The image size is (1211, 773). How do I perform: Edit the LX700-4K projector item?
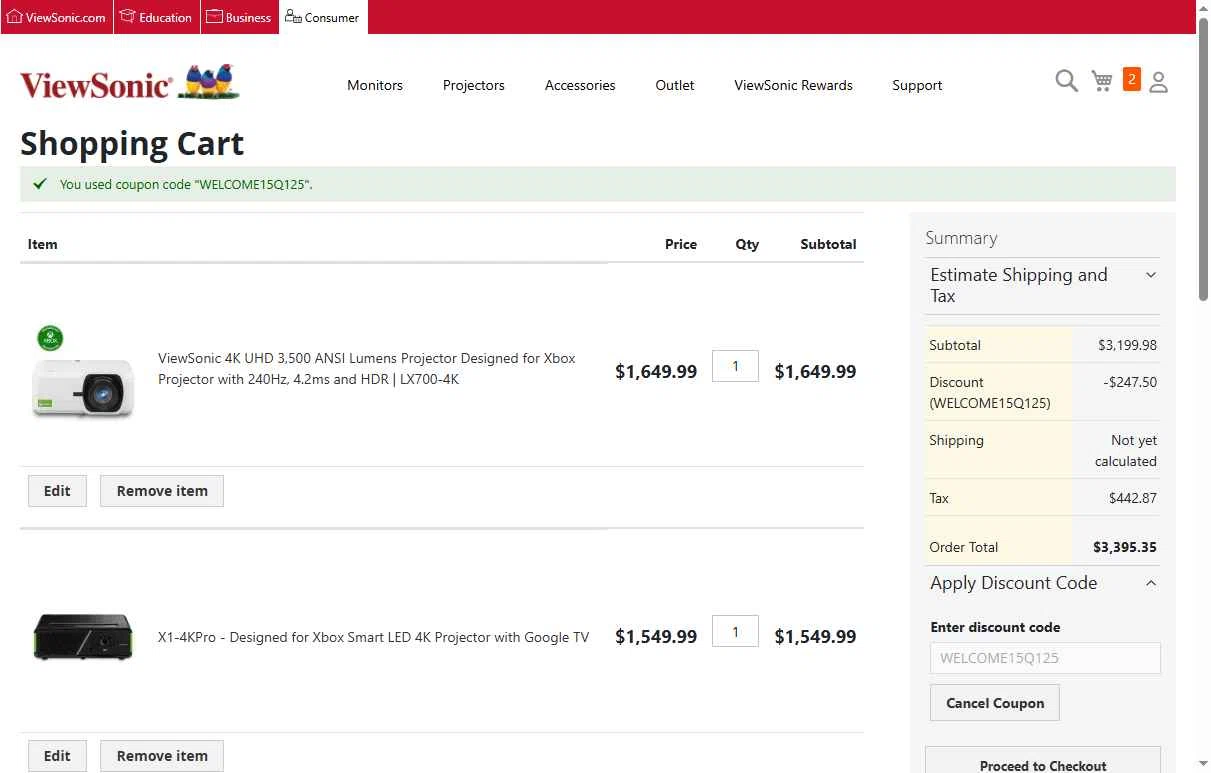pos(57,491)
